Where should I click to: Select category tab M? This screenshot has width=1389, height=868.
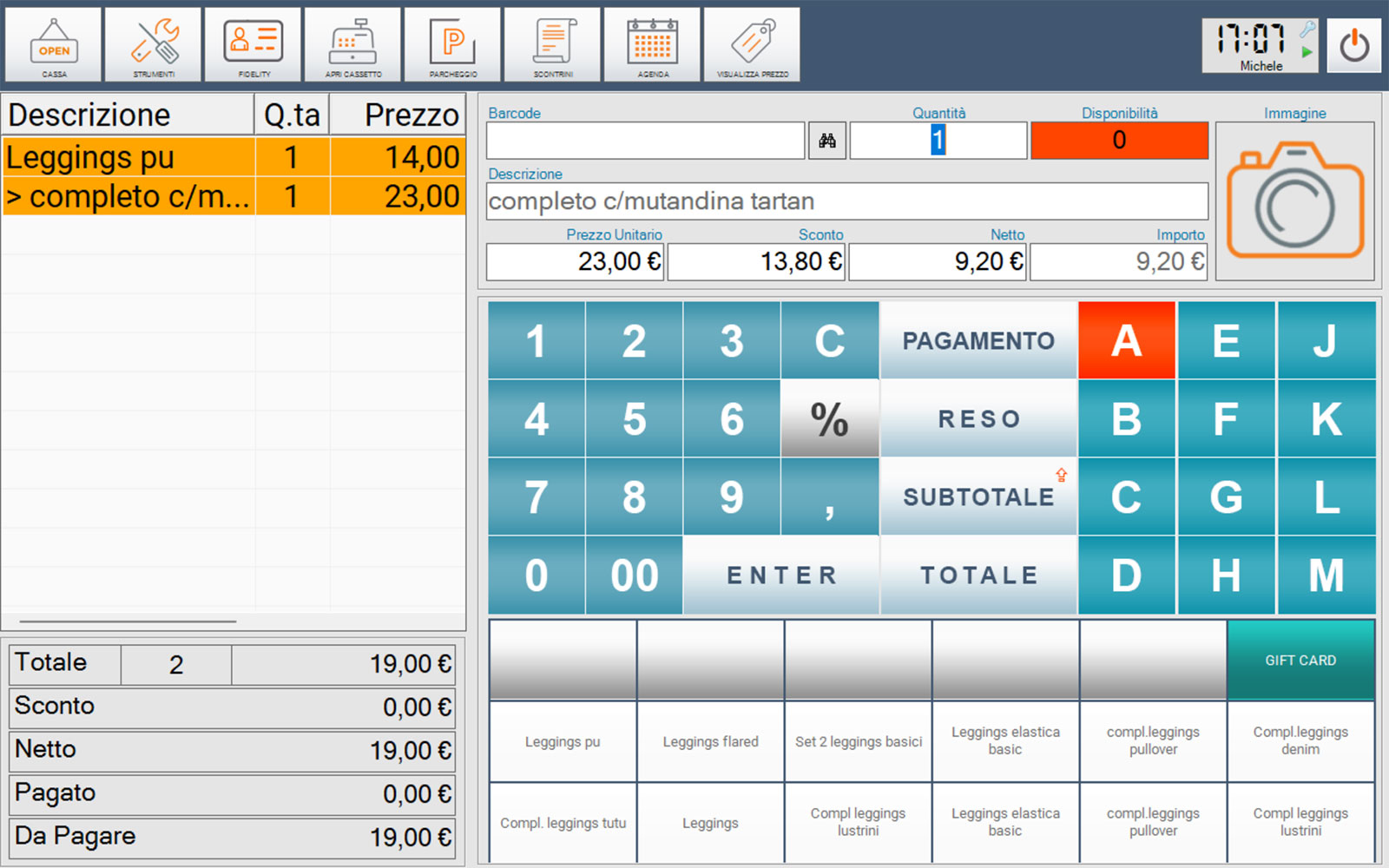click(1326, 575)
